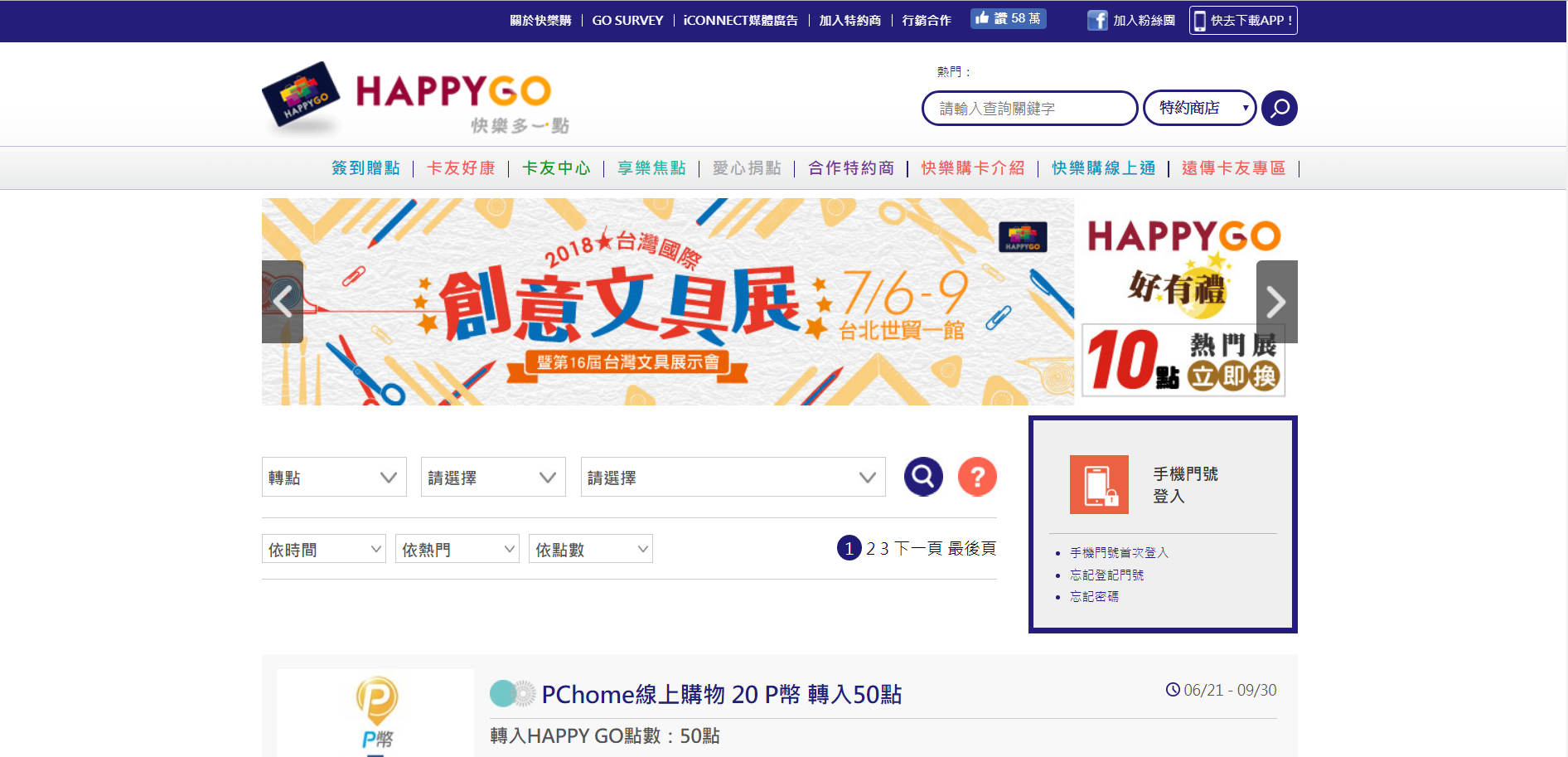Expand the wide 請選擇 dropdown
Viewport: 1568px width, 757px height.
[733, 477]
